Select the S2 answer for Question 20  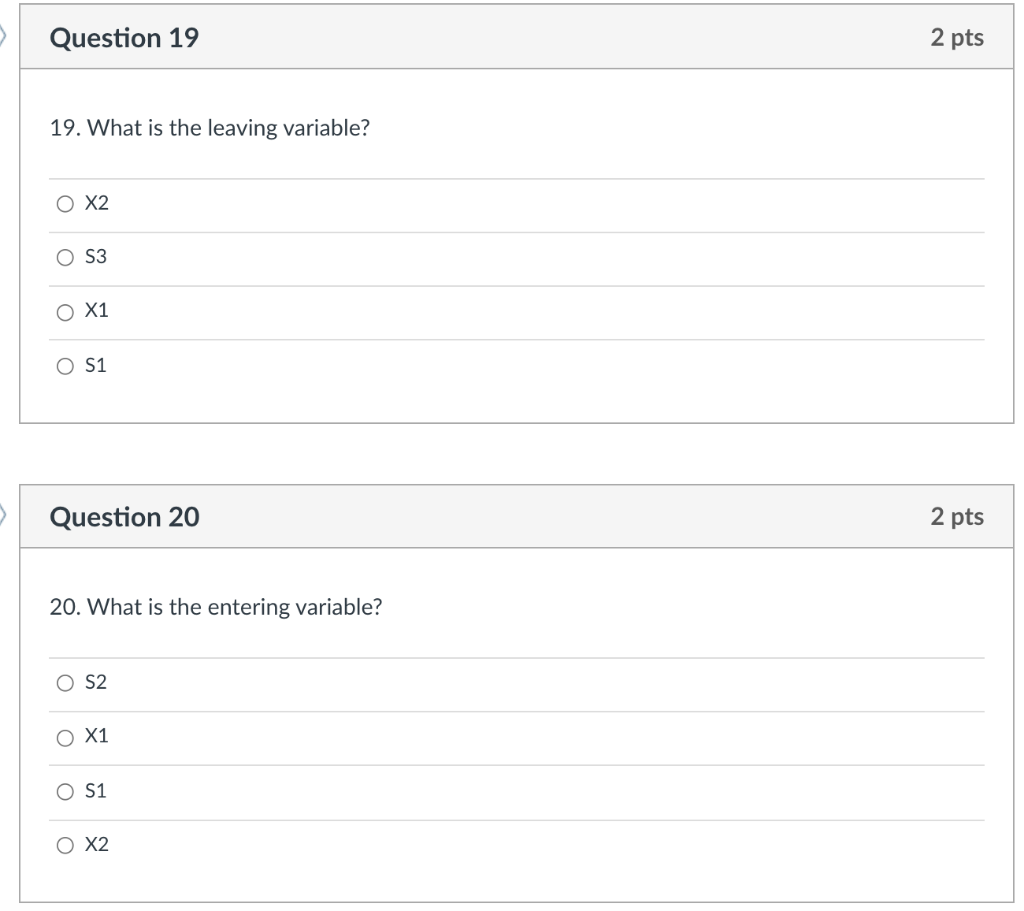coord(63,682)
